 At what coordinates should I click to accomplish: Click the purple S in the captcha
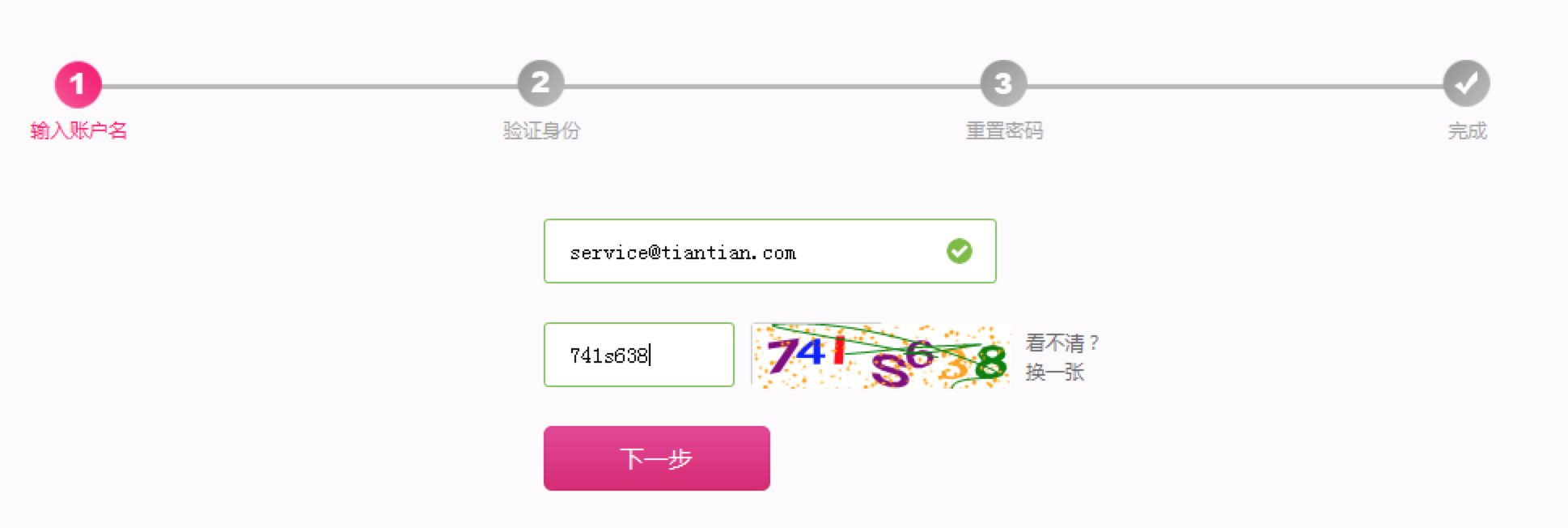coord(889,370)
